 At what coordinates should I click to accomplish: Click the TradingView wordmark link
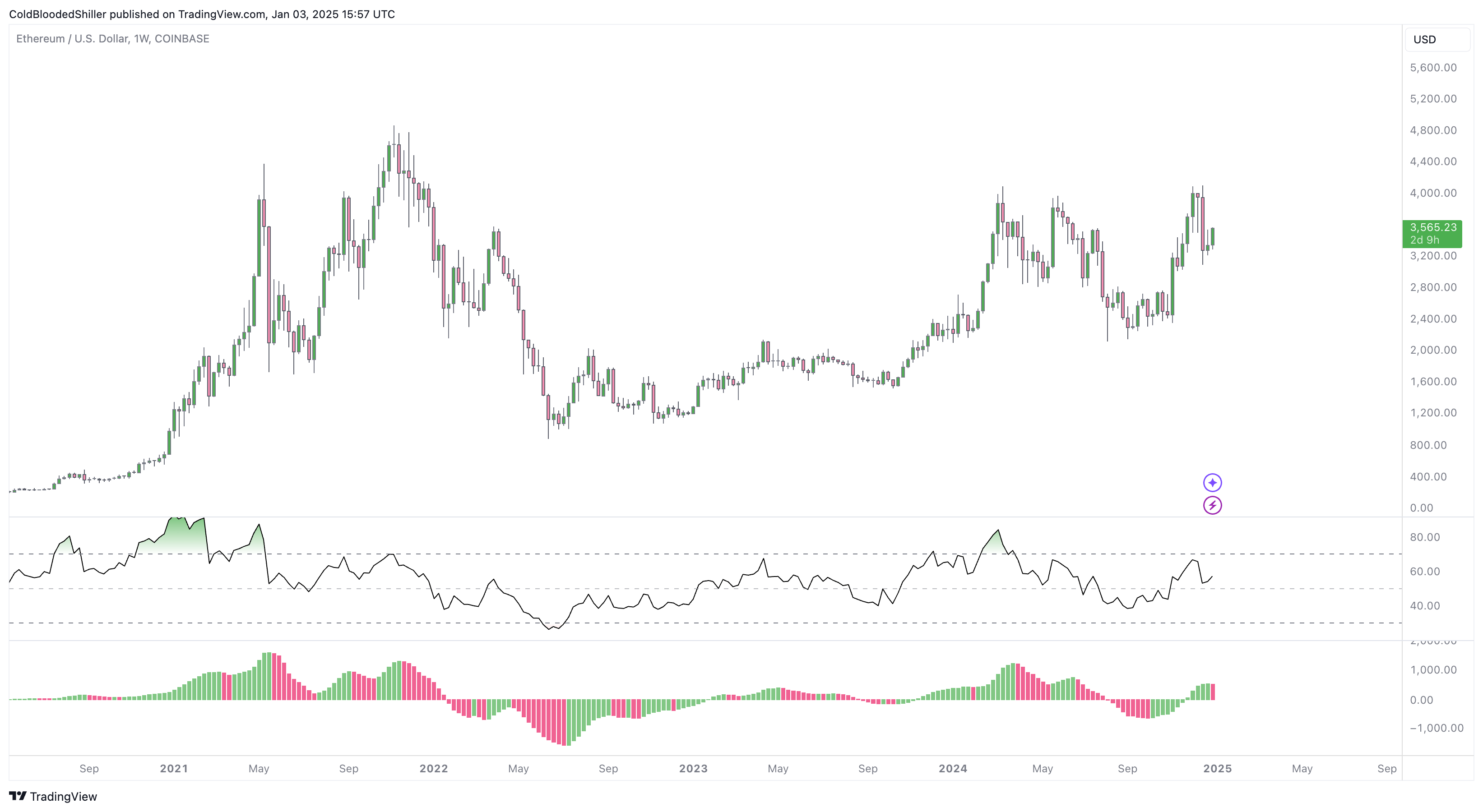(x=63, y=797)
